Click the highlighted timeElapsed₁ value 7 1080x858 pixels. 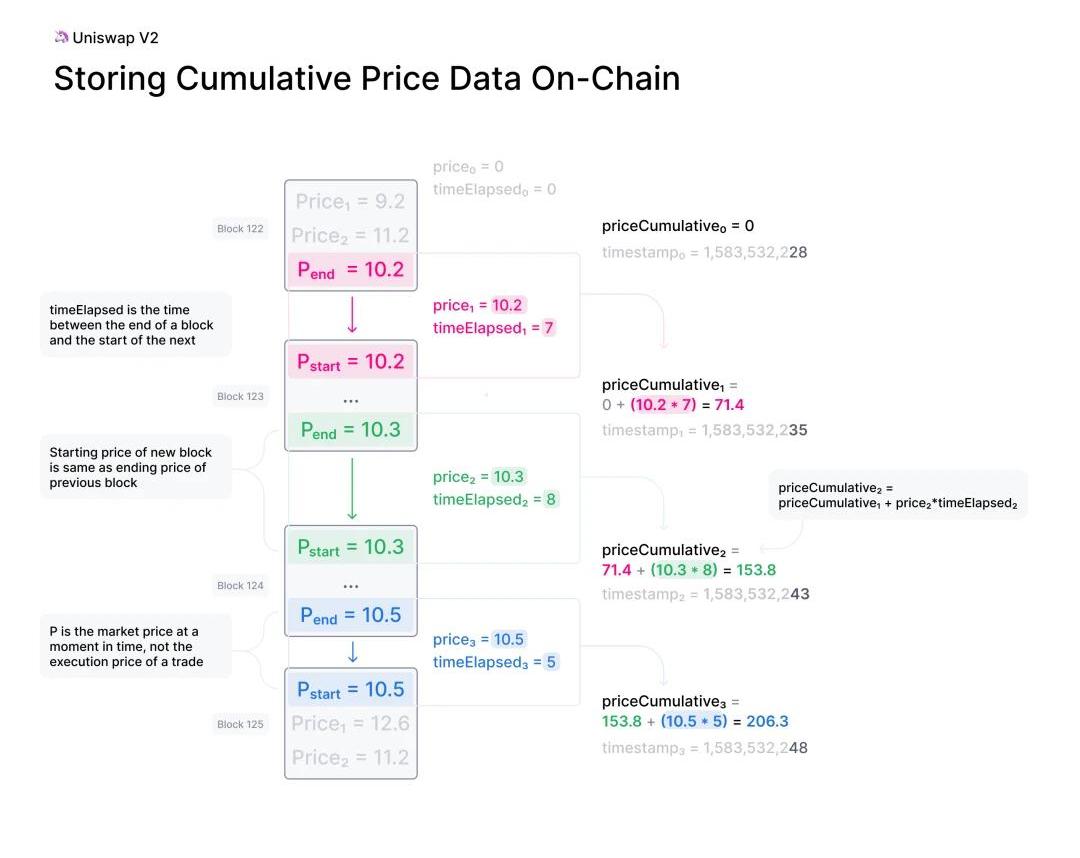coord(548,328)
